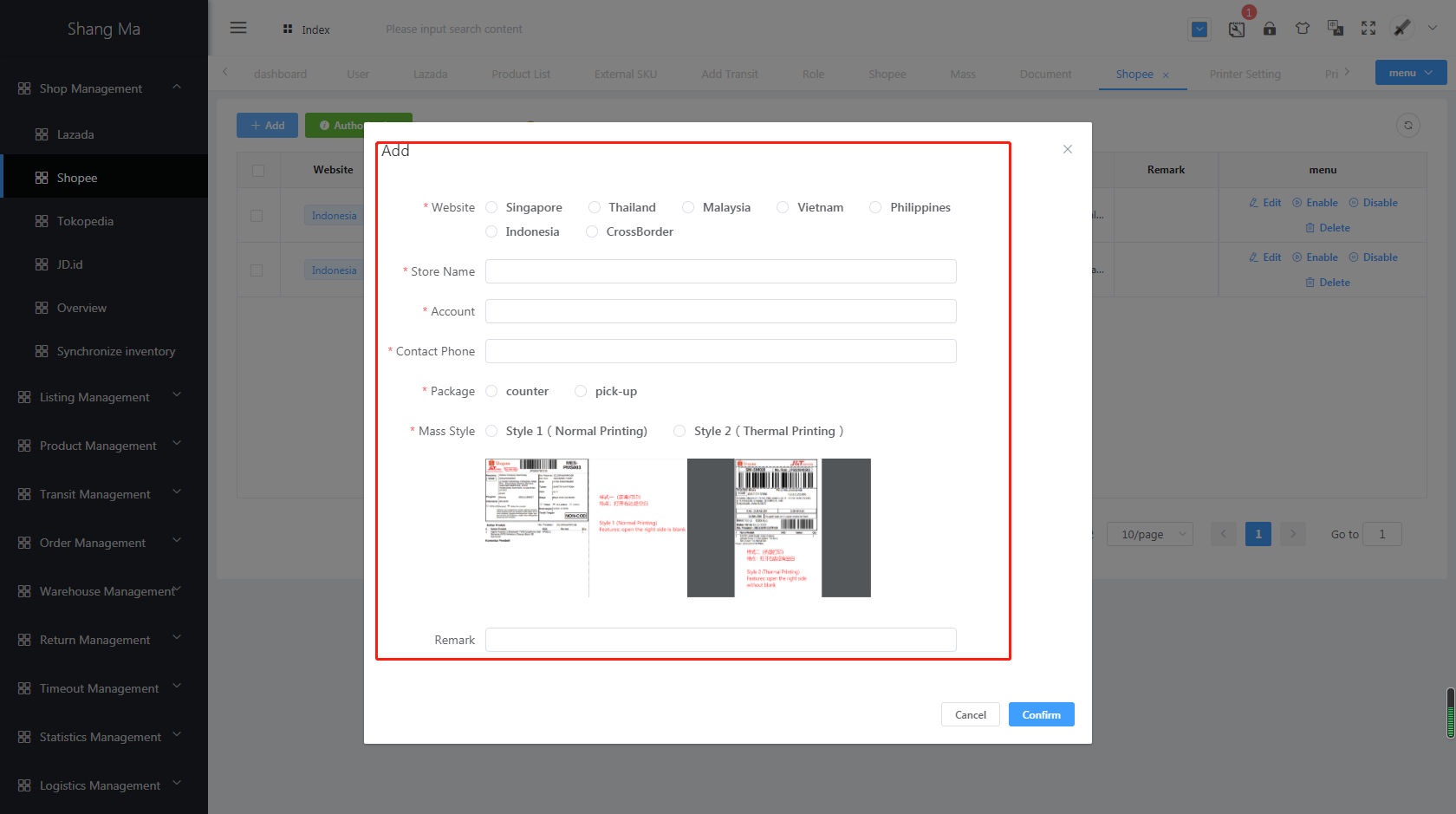The width and height of the screenshot is (1456, 814).
Task: Click the Synchronize inventory grid icon
Action: (42, 351)
